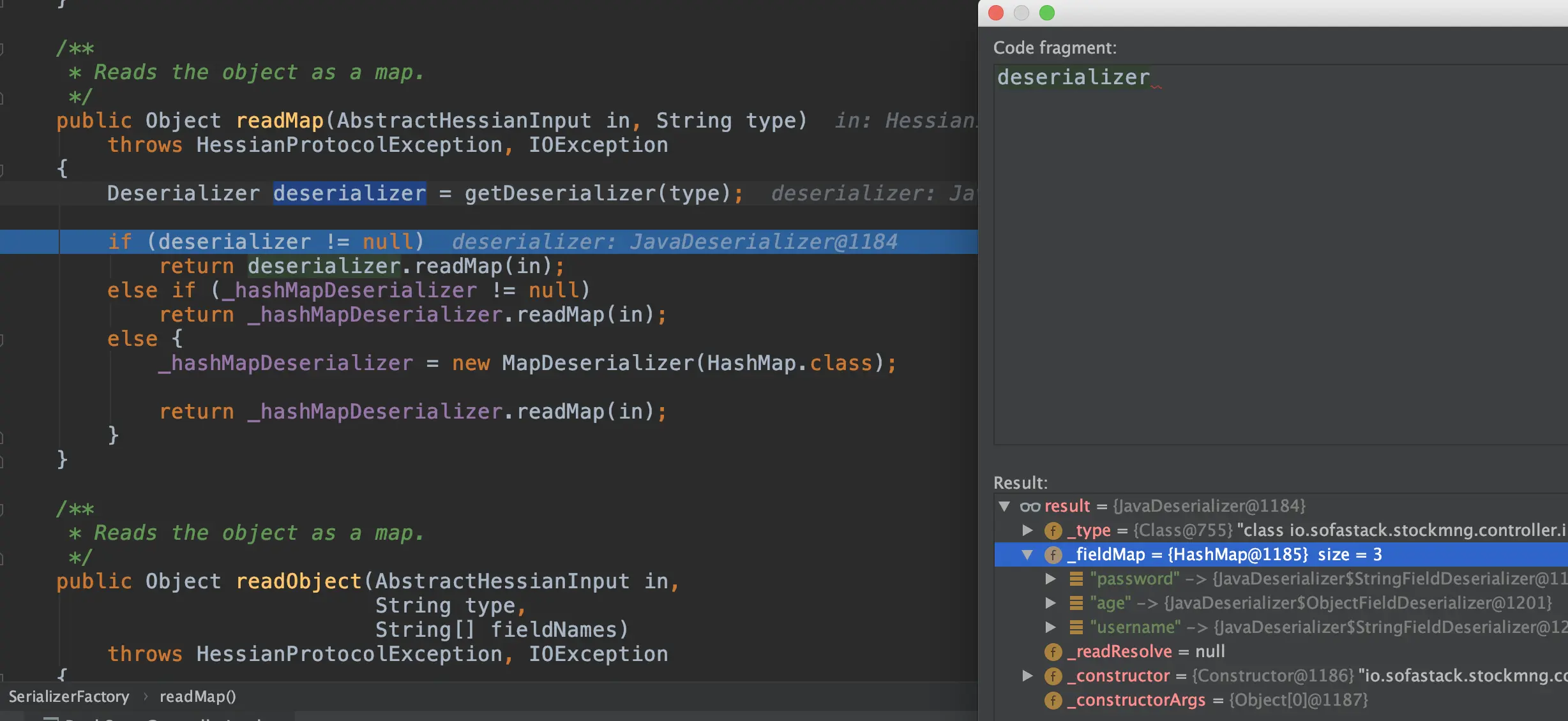Click the field icon next to _type
1568x721 pixels.
1053,531
